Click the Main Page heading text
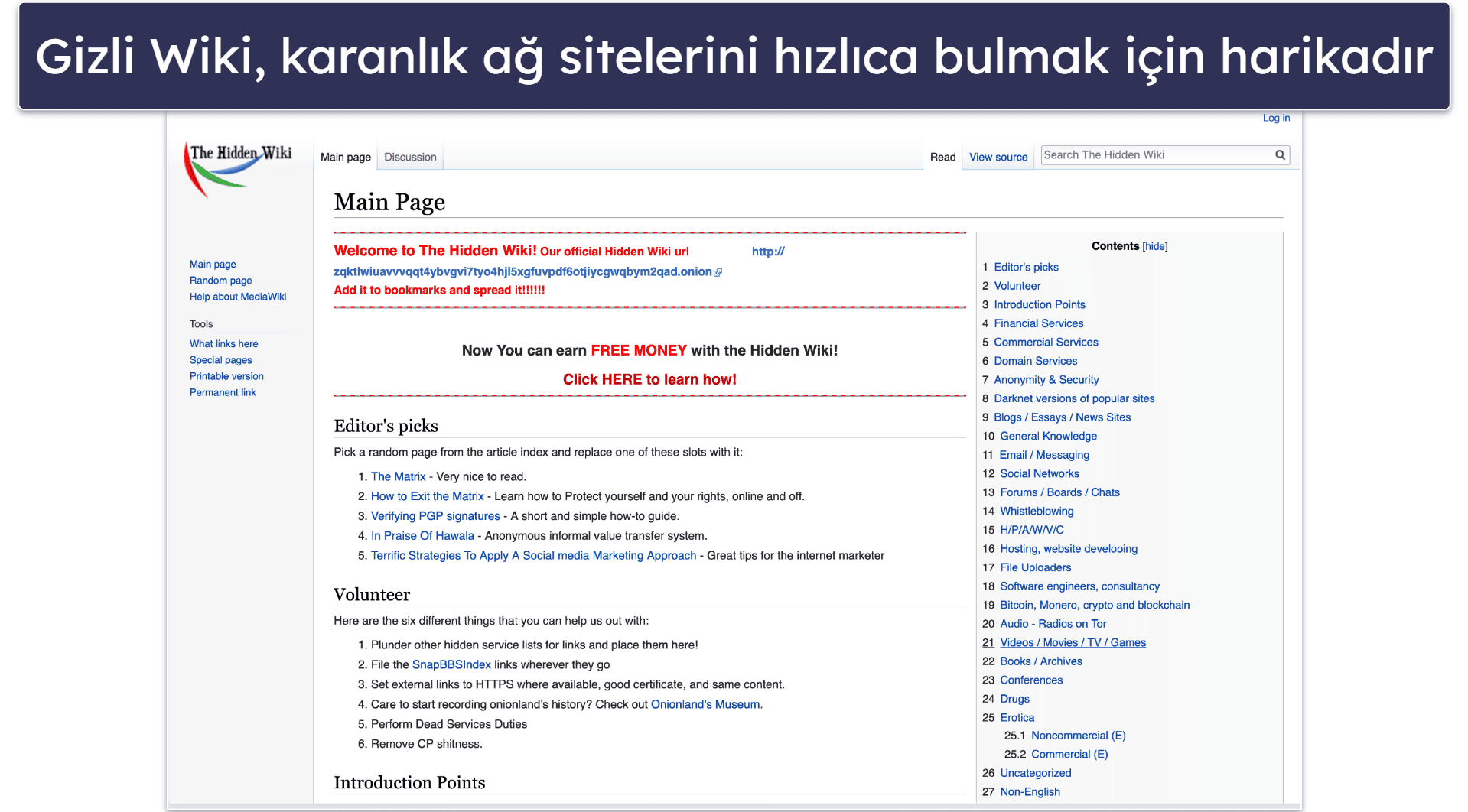The image size is (1468, 812). click(389, 202)
